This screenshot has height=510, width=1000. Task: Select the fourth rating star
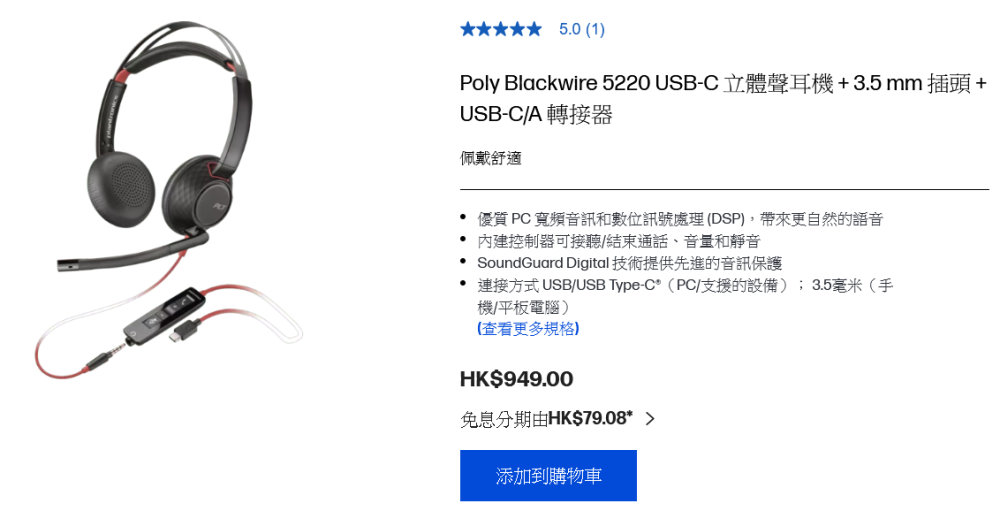[x=518, y=29]
